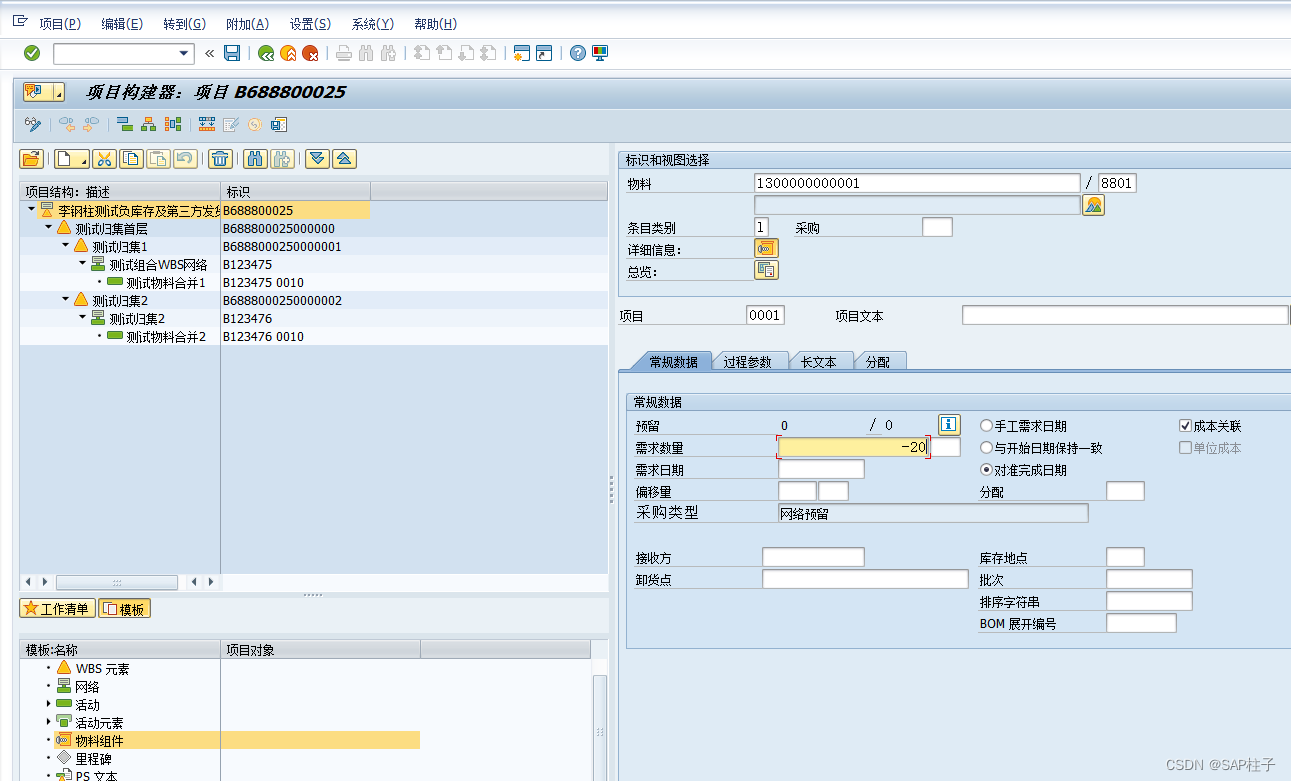
Task: Open dropdown arrow next to Create icon
Action: pos(84,159)
